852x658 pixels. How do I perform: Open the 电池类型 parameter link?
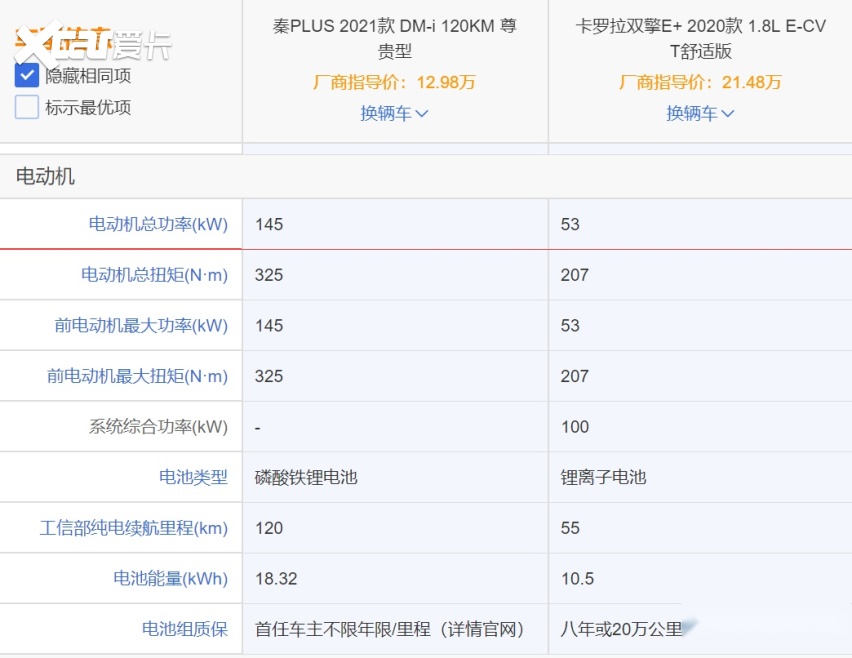pos(193,477)
